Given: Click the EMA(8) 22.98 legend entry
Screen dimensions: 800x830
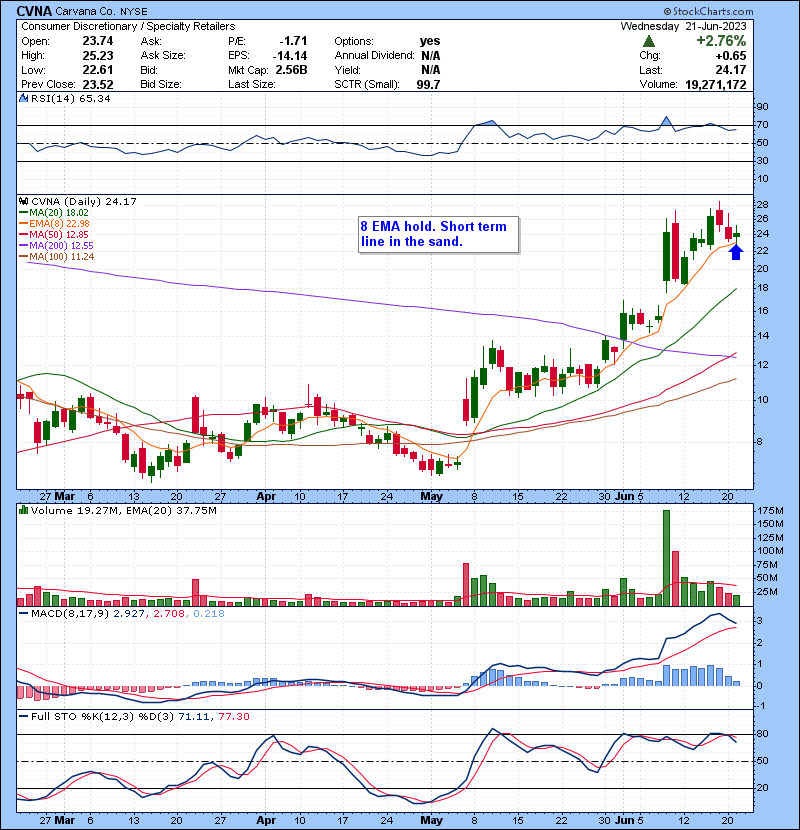Looking at the screenshot, I should point(54,224).
